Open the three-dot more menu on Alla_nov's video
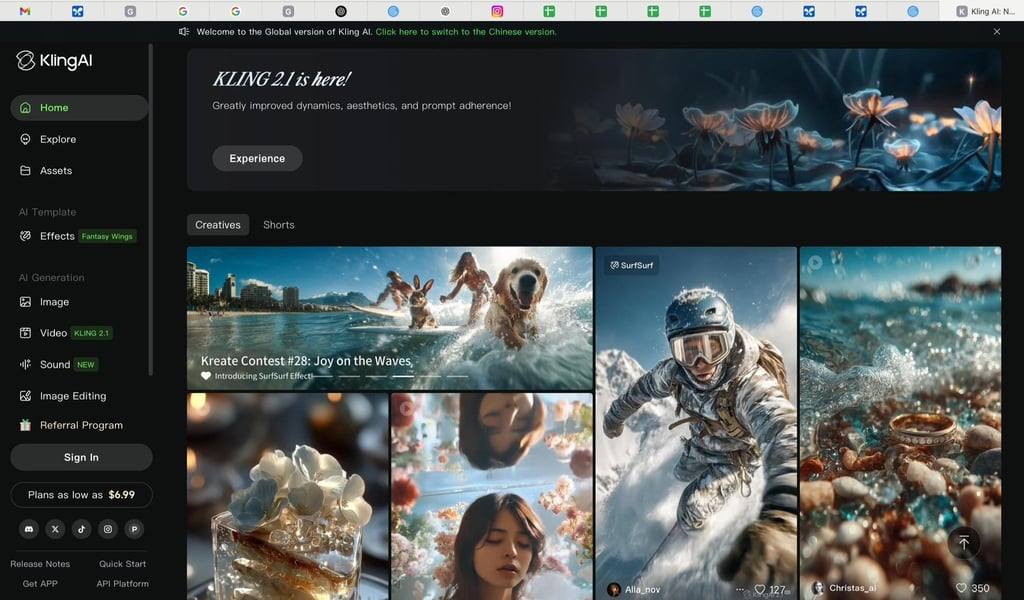1024x600 pixels. coord(739,589)
